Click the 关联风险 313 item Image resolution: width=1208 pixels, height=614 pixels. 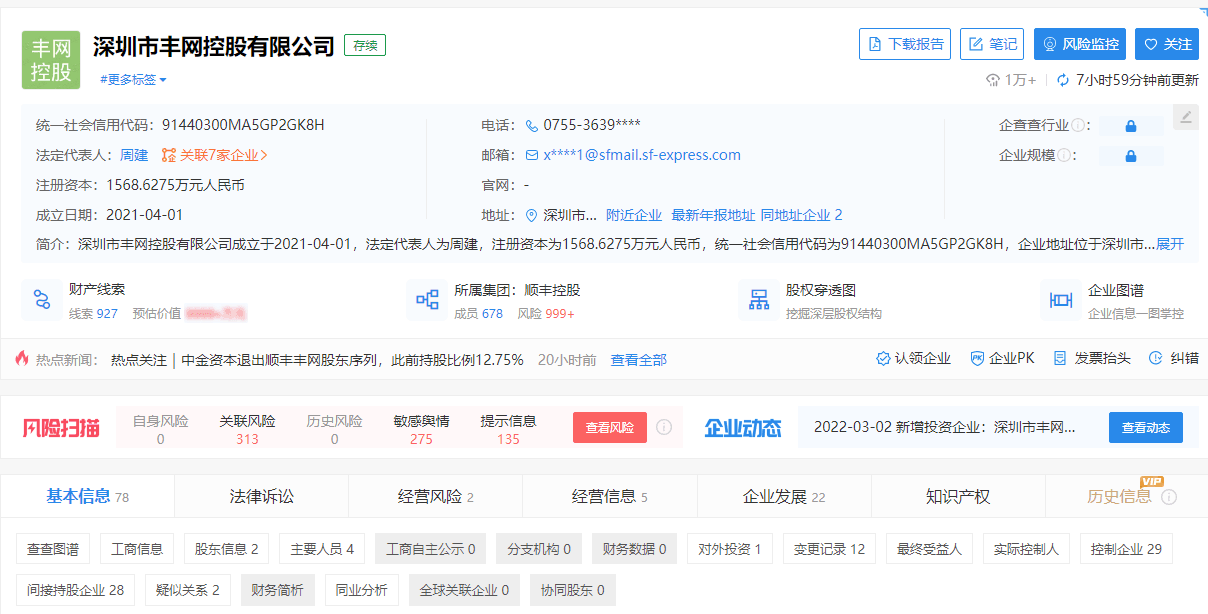[x=247, y=430]
